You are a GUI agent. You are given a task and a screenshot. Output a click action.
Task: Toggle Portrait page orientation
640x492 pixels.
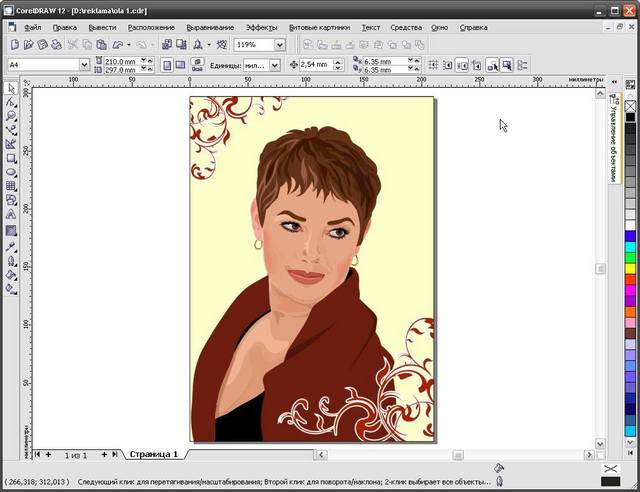tap(167, 65)
